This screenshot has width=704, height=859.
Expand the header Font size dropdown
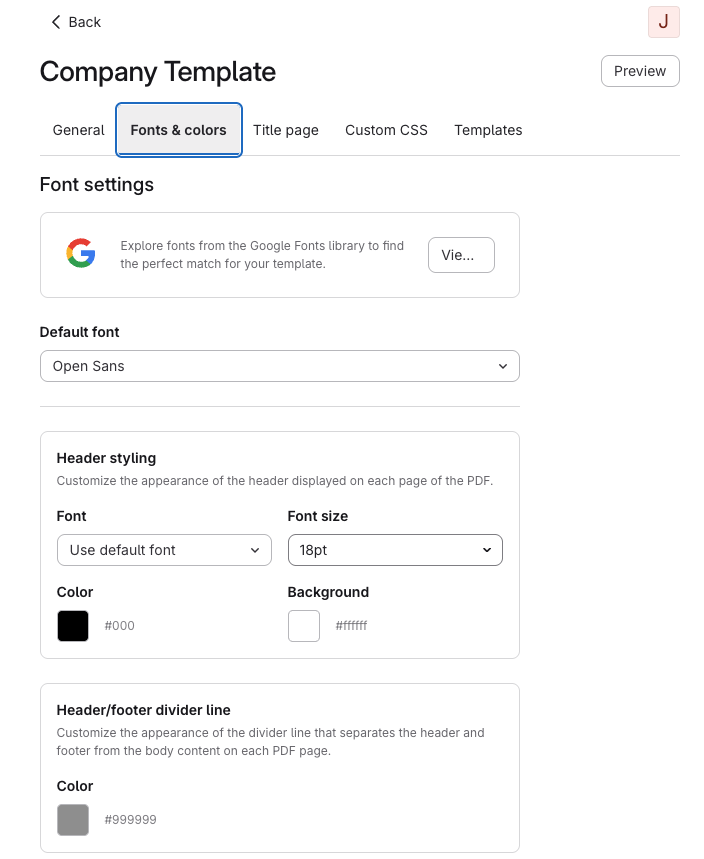395,550
